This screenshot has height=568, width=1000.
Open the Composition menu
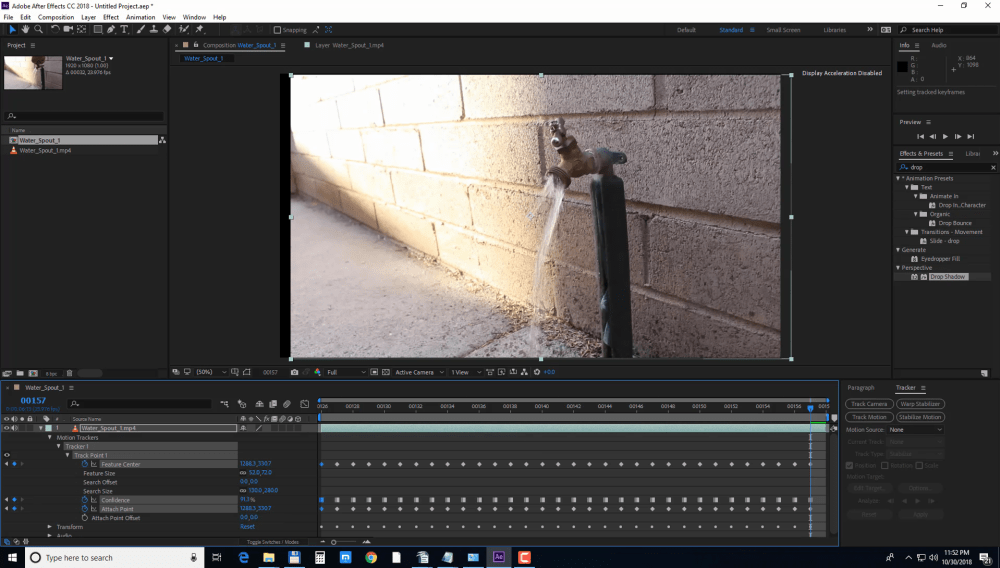(56, 17)
